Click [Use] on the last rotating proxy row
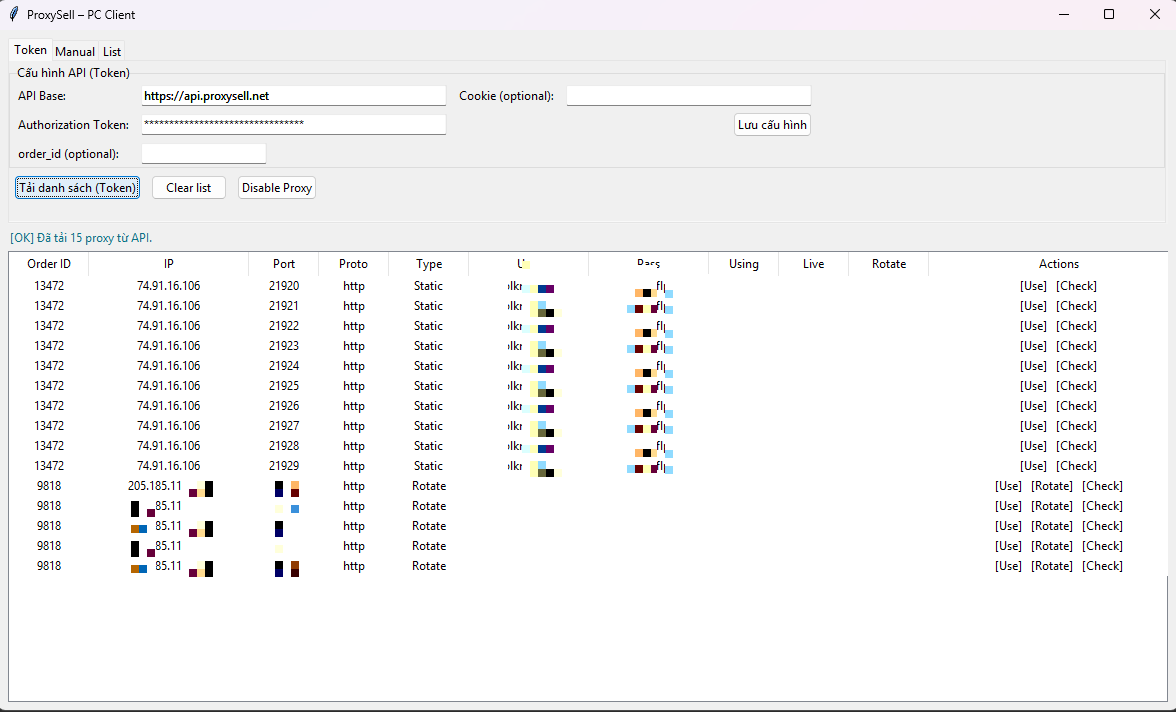 click(x=1008, y=565)
